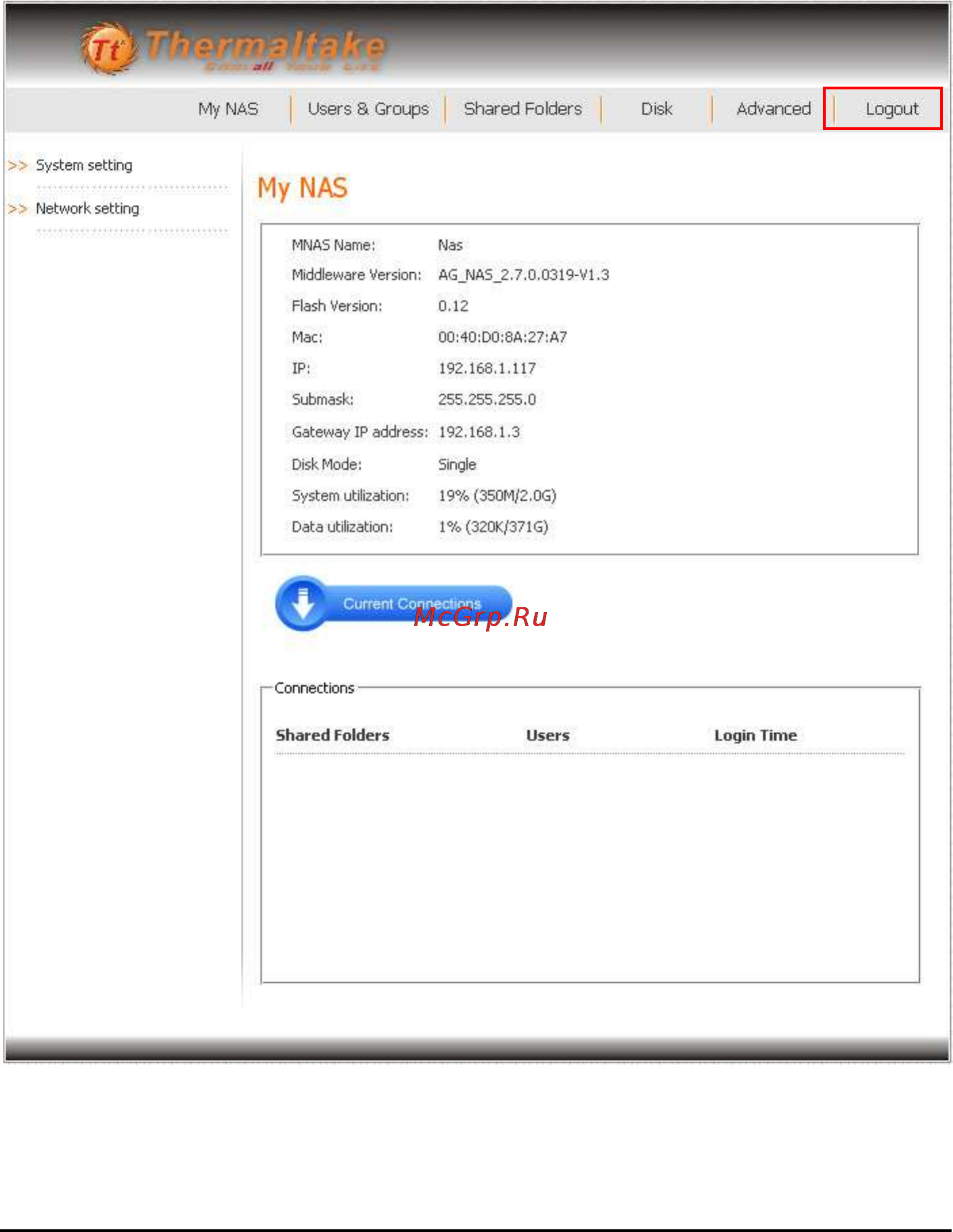
Task: Log out using the Logout tab
Action: coord(892,109)
